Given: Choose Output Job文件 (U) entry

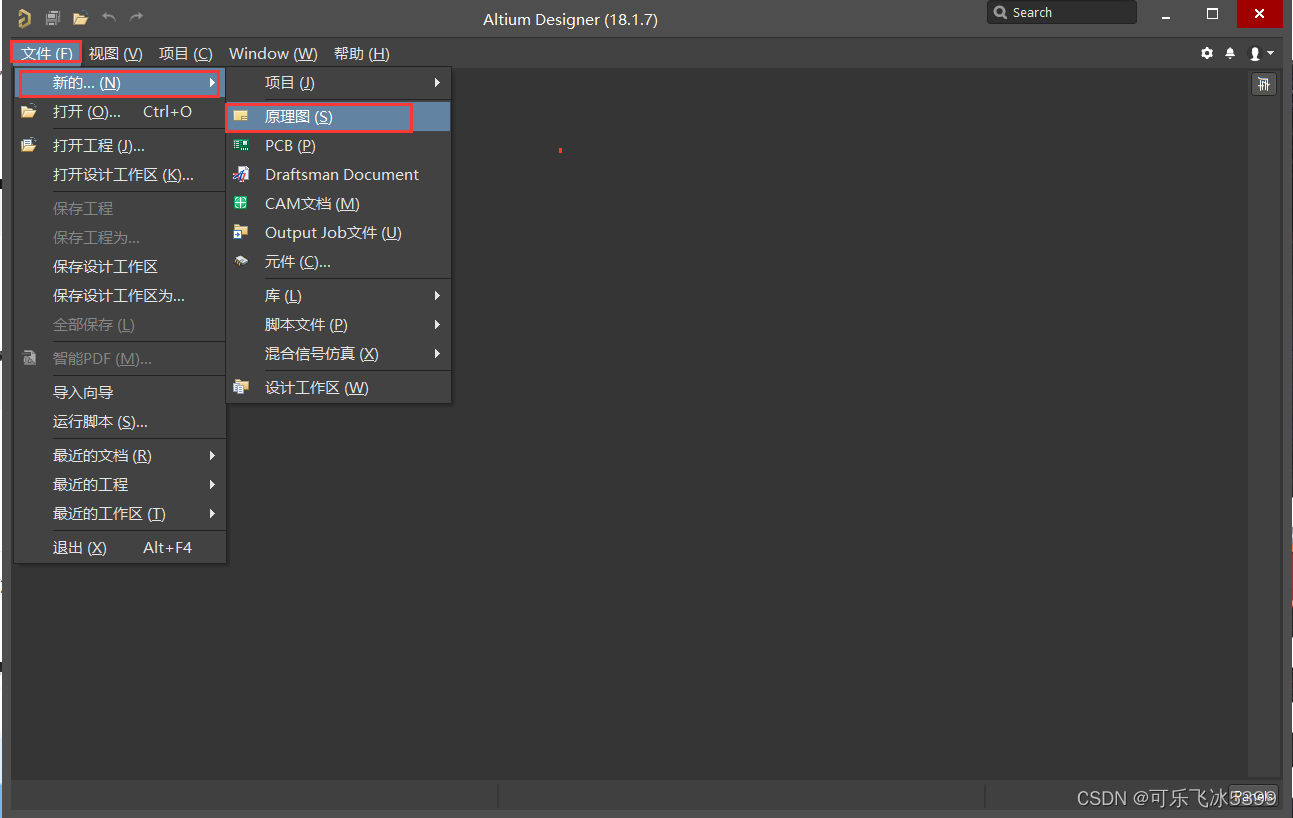Looking at the screenshot, I should pyautogui.click(x=332, y=233).
